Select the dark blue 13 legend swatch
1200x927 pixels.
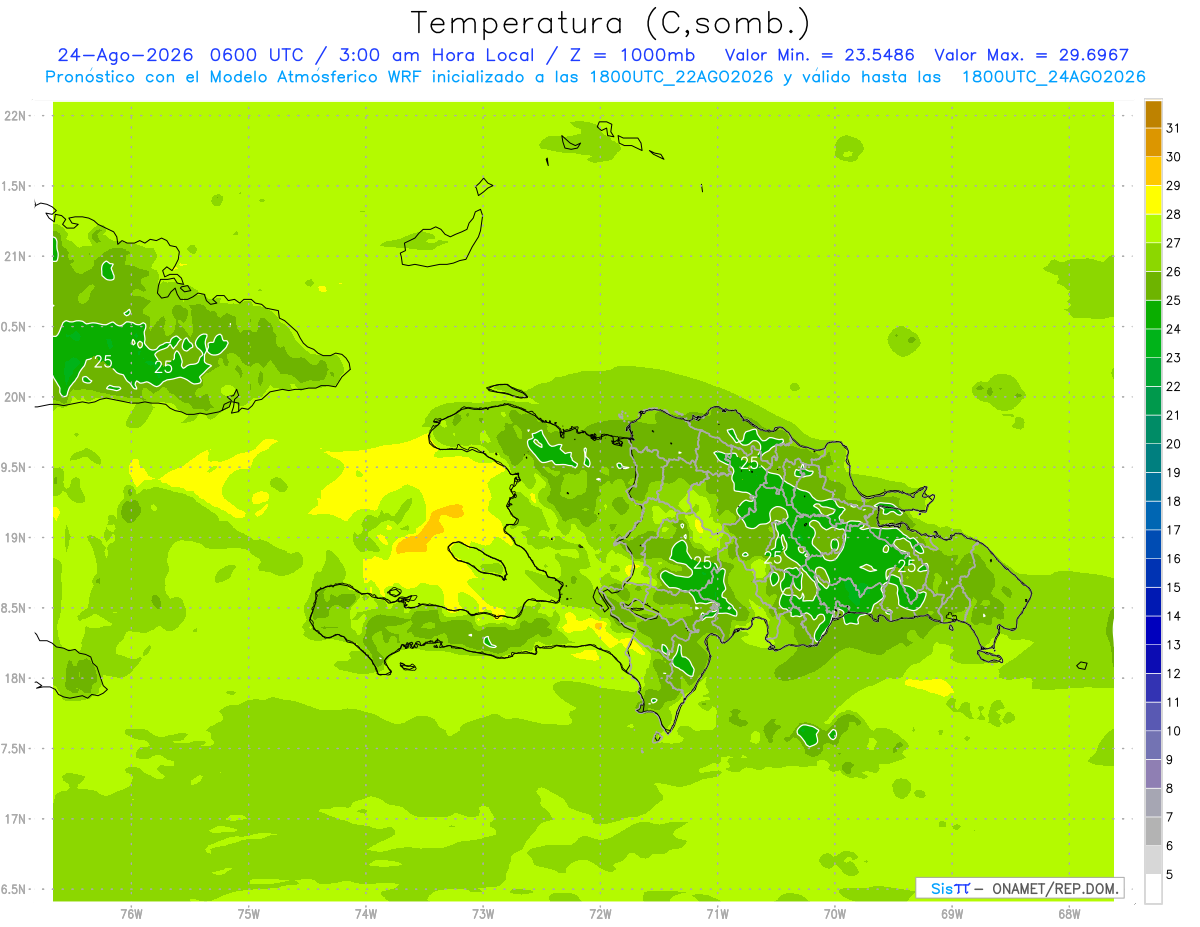tap(1153, 630)
